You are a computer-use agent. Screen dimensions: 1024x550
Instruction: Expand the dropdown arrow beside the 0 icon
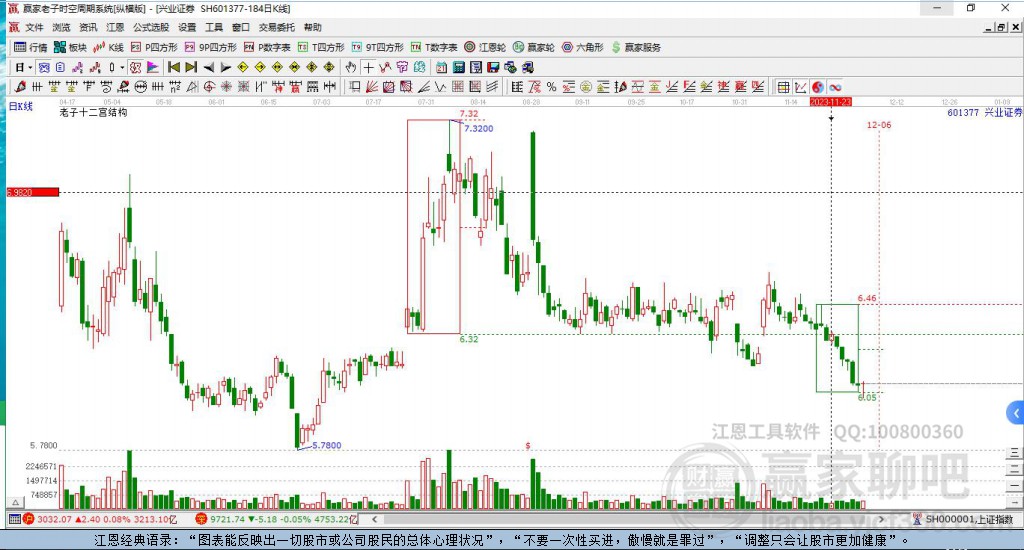tap(122, 67)
